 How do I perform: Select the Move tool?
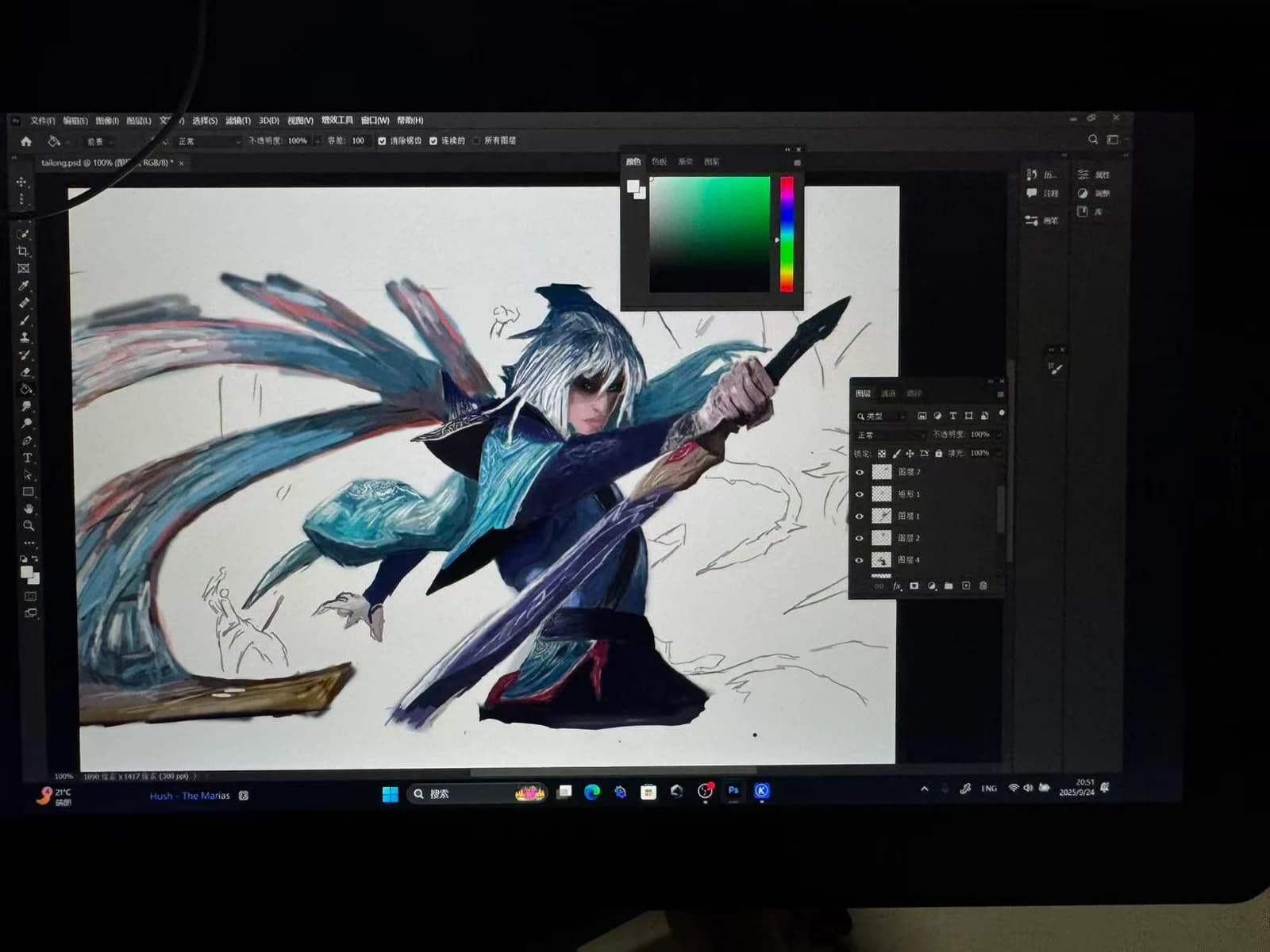(21, 182)
